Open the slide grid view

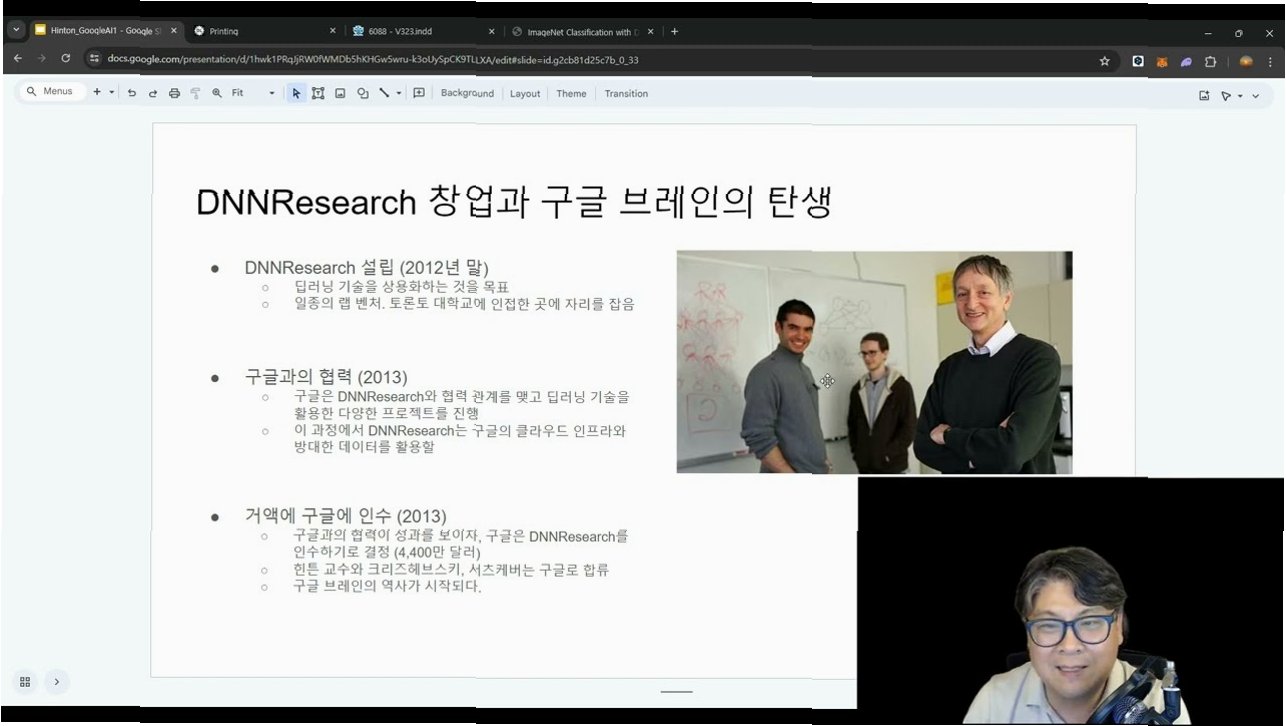click(x=25, y=682)
